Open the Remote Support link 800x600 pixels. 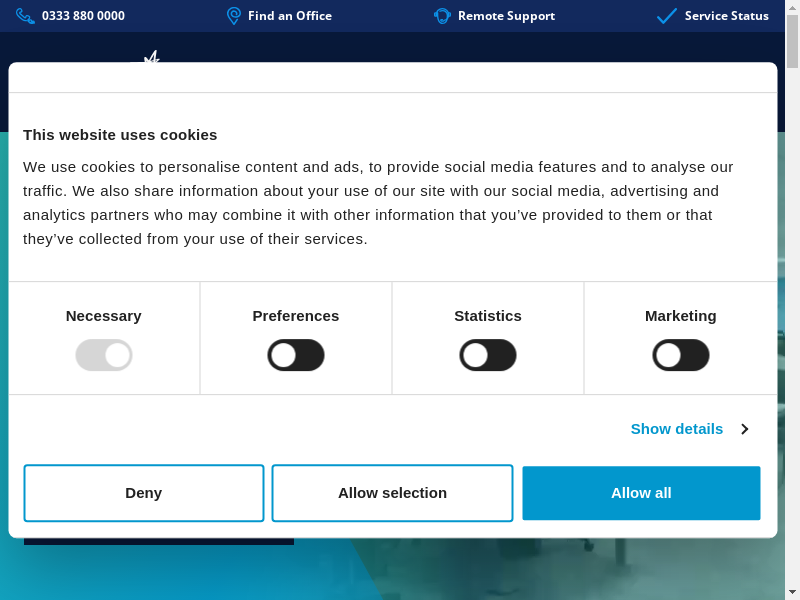[506, 16]
